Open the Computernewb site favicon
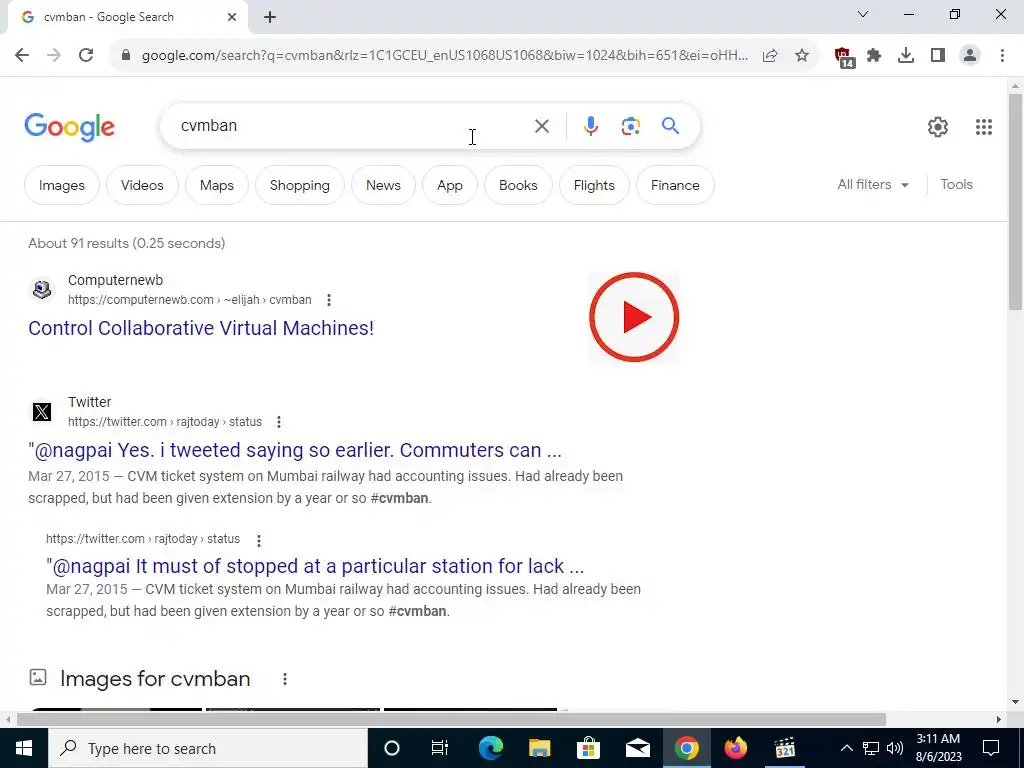1024x768 pixels. point(42,289)
